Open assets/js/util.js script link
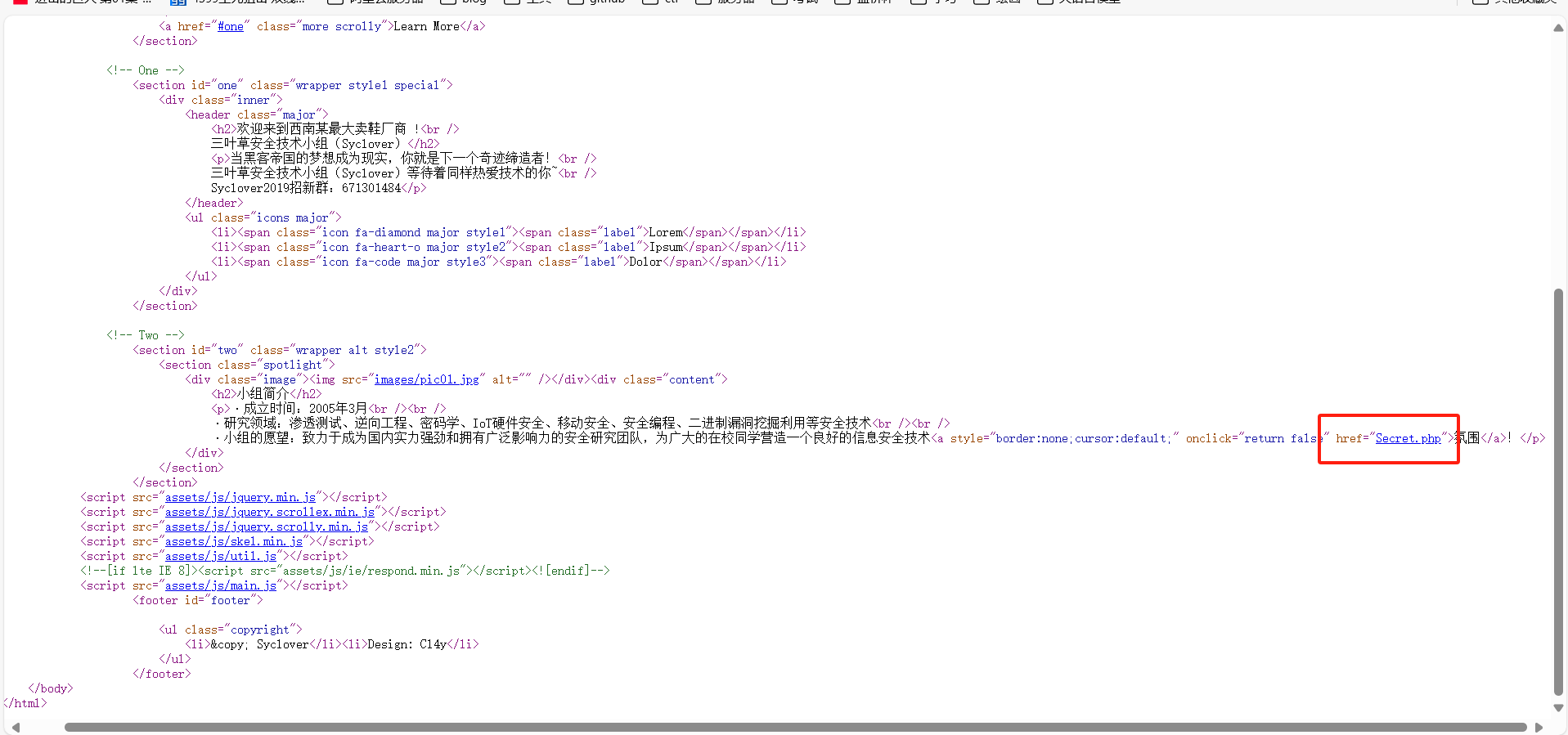The image size is (1568, 735). coord(221,556)
